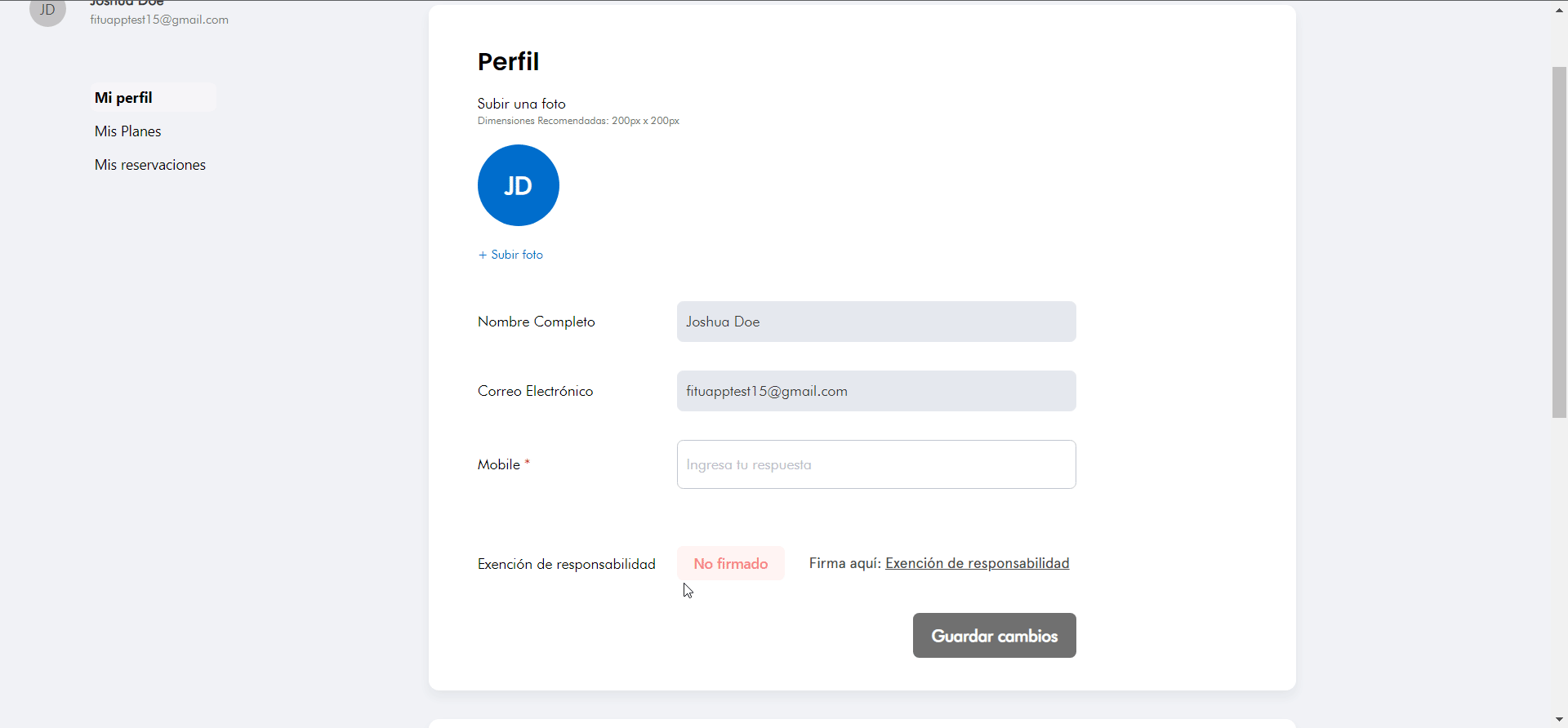Click the Perfil heading

[x=508, y=61]
